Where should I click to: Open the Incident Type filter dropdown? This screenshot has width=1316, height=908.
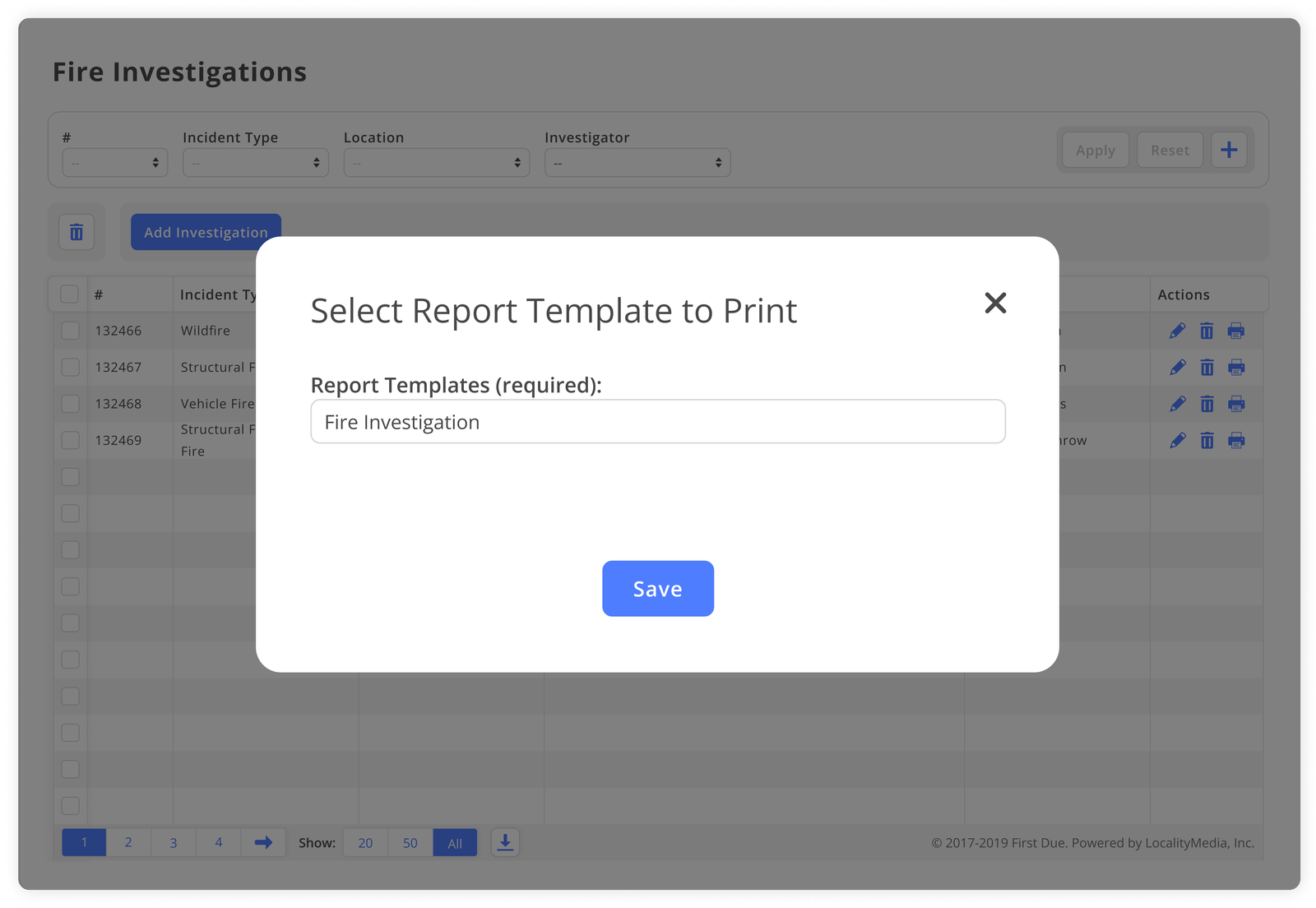tap(256, 163)
